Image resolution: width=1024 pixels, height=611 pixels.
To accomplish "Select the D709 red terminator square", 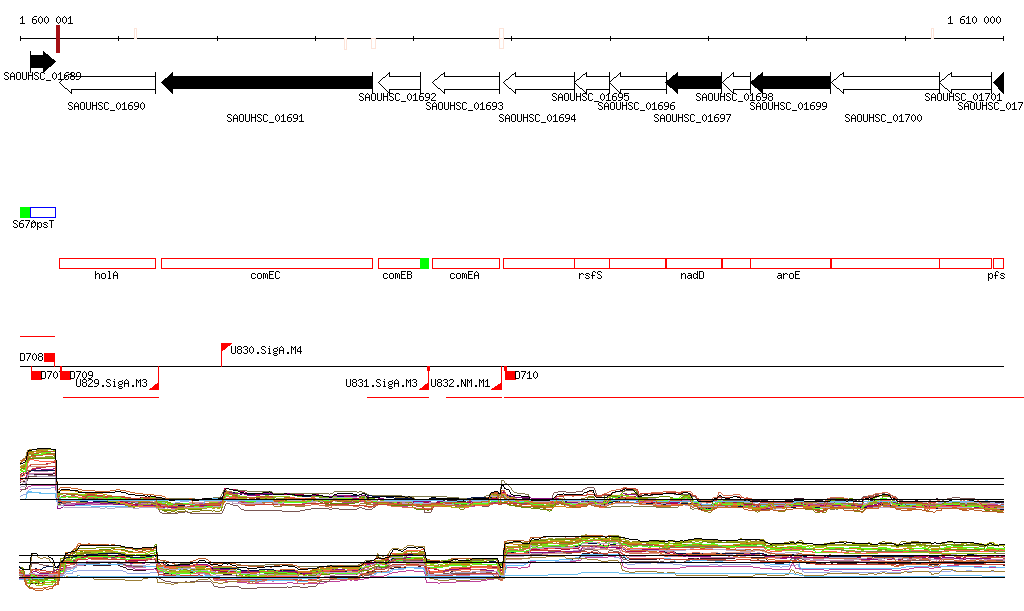I will coord(65,375).
